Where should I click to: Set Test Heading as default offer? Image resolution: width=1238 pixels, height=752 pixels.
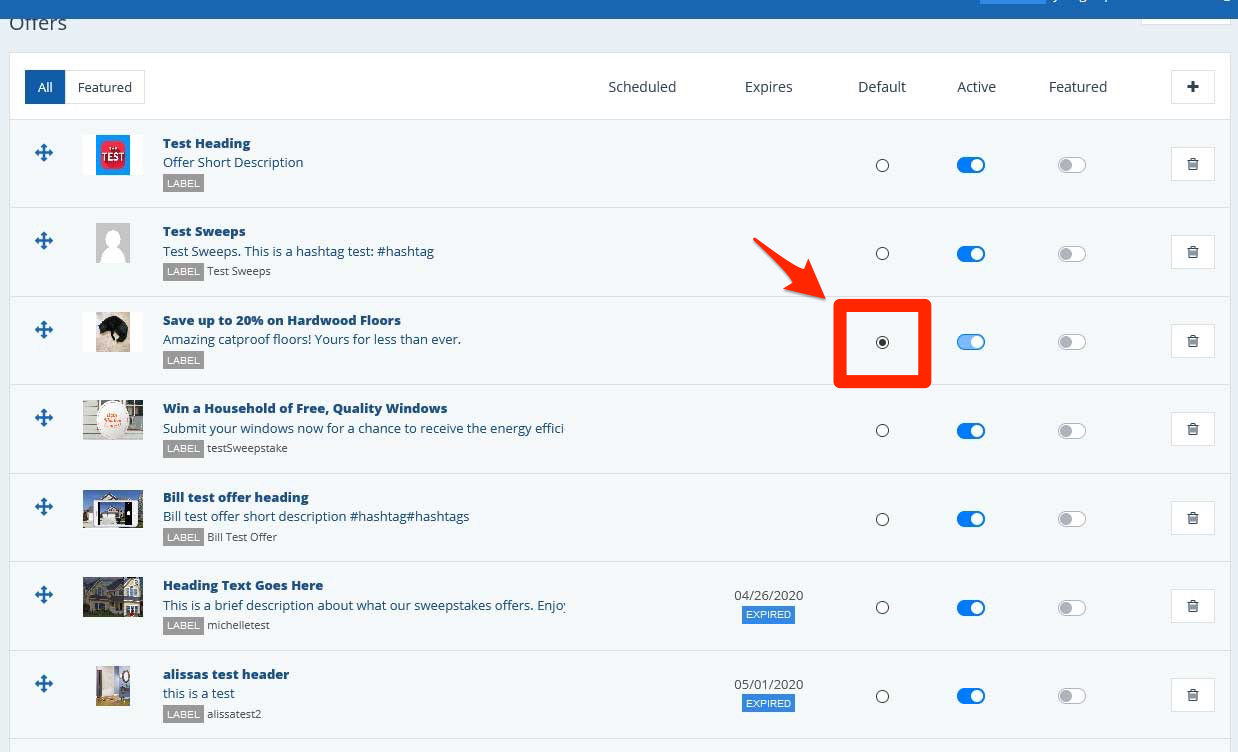(x=882, y=166)
